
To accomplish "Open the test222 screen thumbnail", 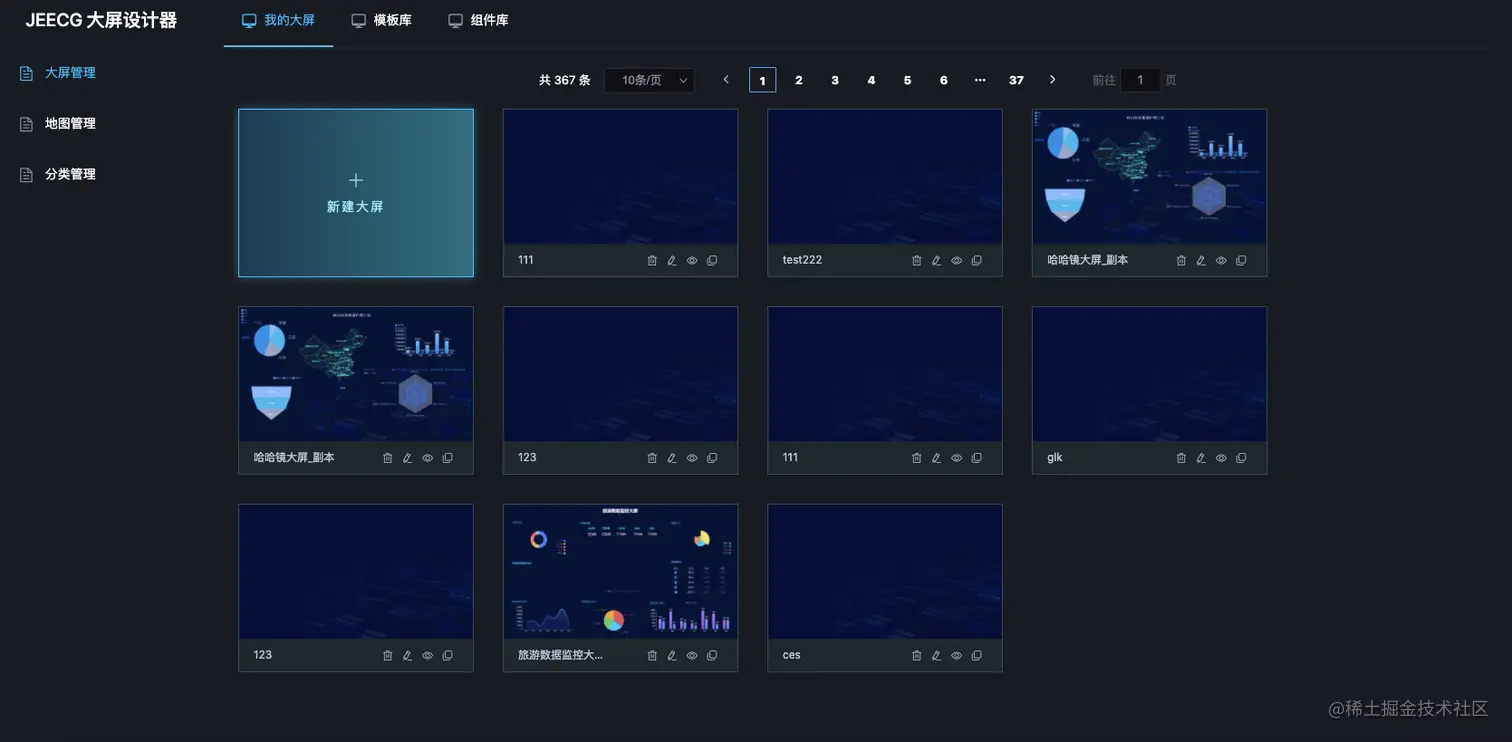I will [885, 177].
